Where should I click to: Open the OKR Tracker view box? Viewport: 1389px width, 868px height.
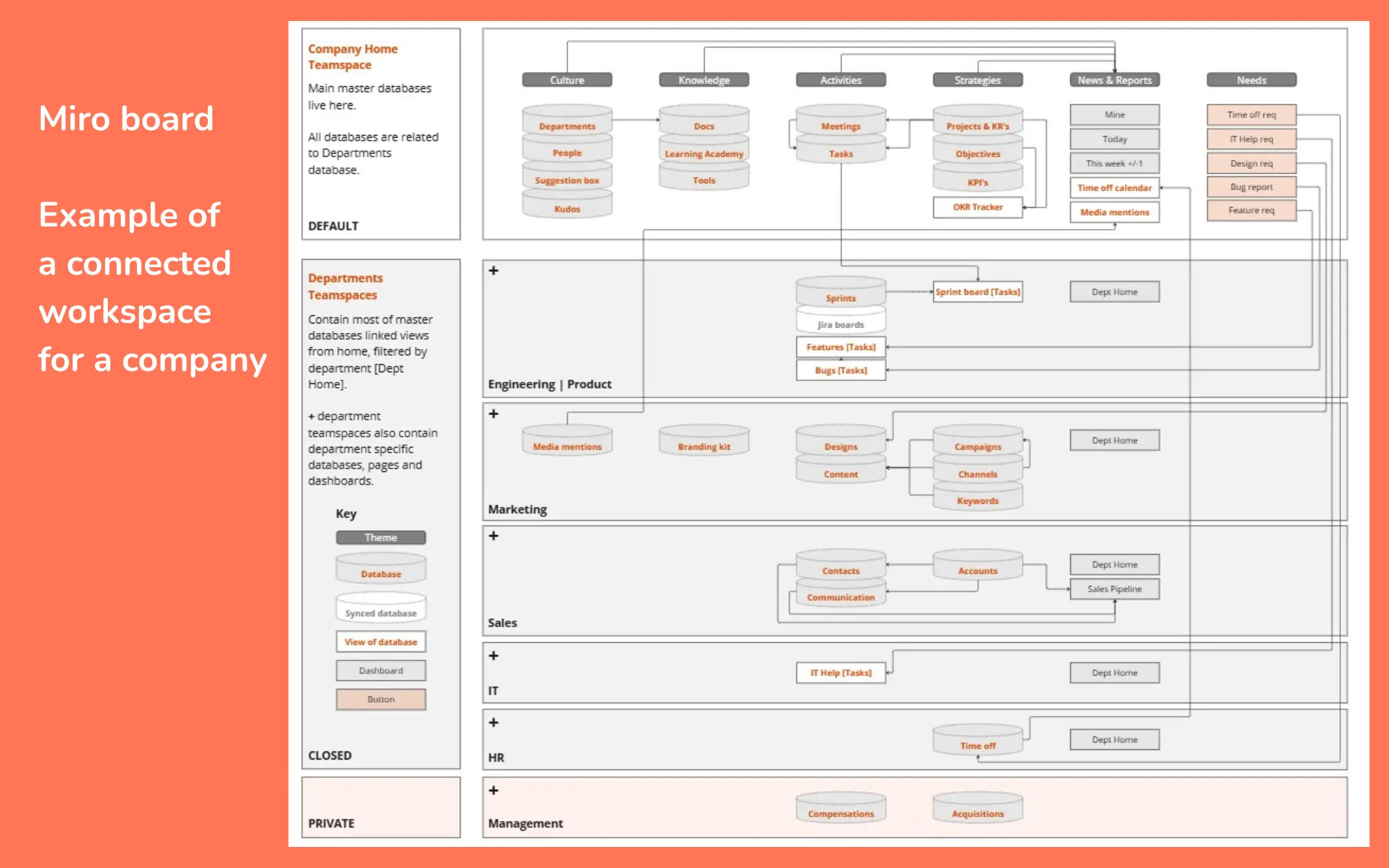point(977,207)
